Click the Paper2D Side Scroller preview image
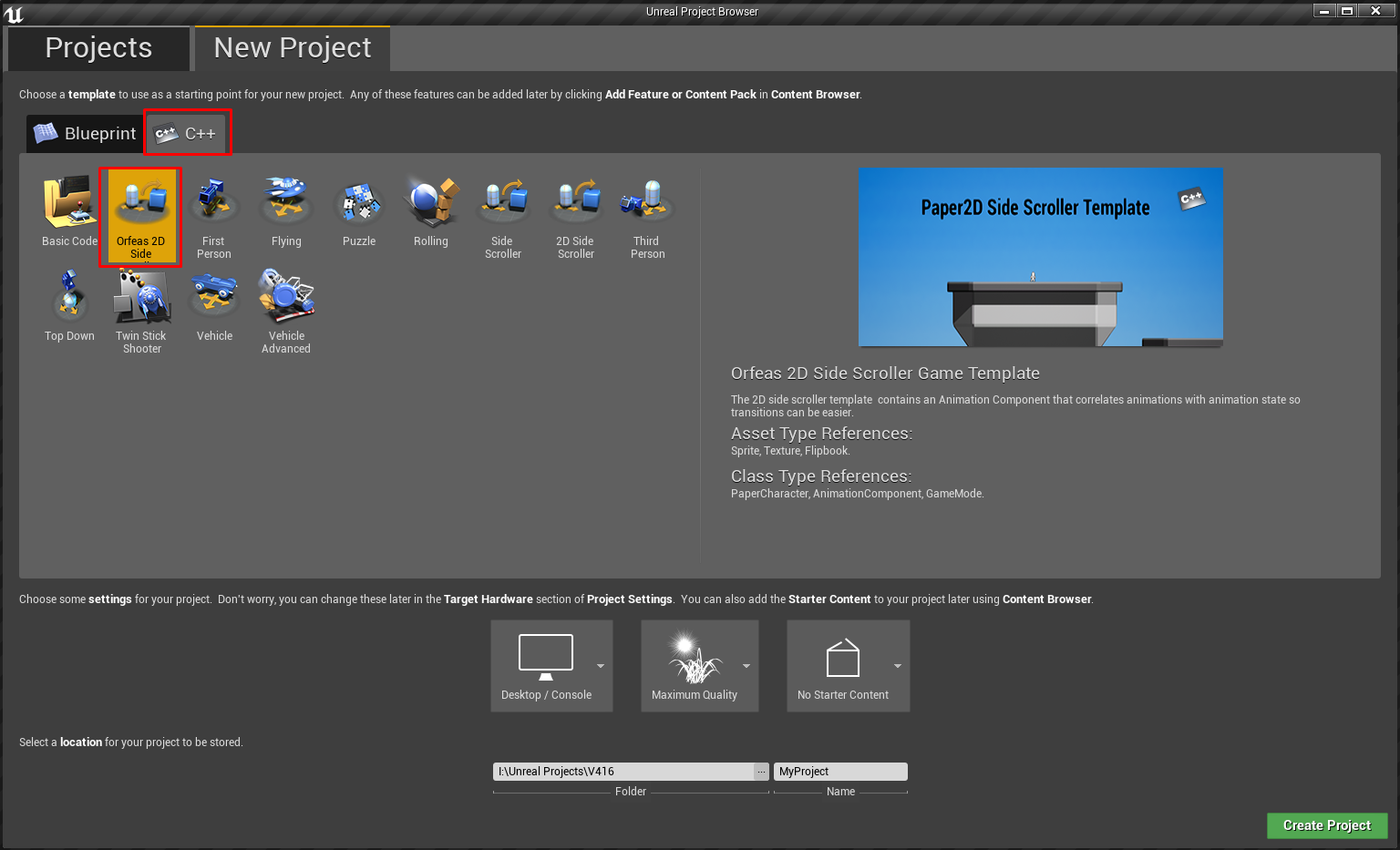The height and width of the screenshot is (850, 1400). coord(1040,257)
